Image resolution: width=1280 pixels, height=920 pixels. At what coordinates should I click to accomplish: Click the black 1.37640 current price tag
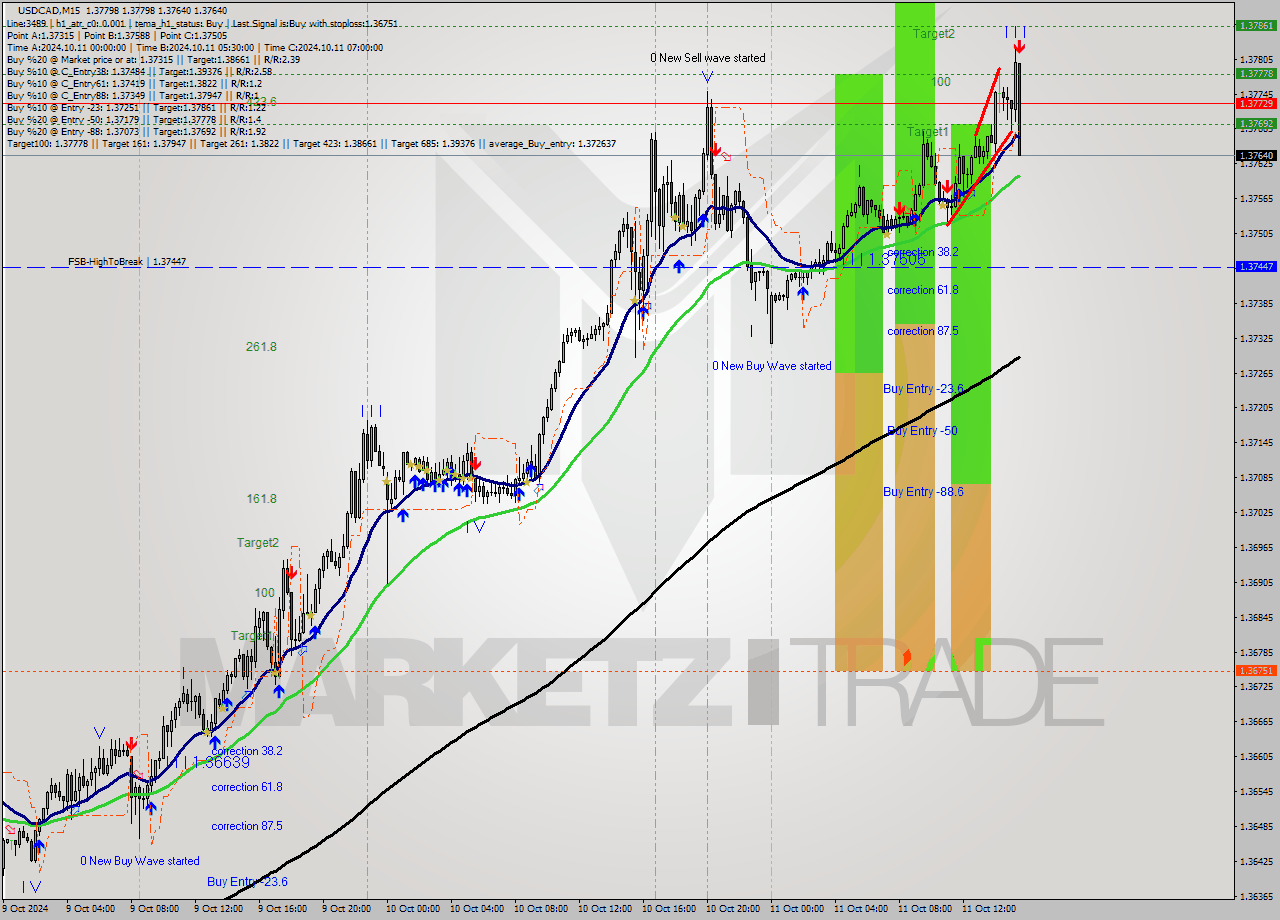1256,155
